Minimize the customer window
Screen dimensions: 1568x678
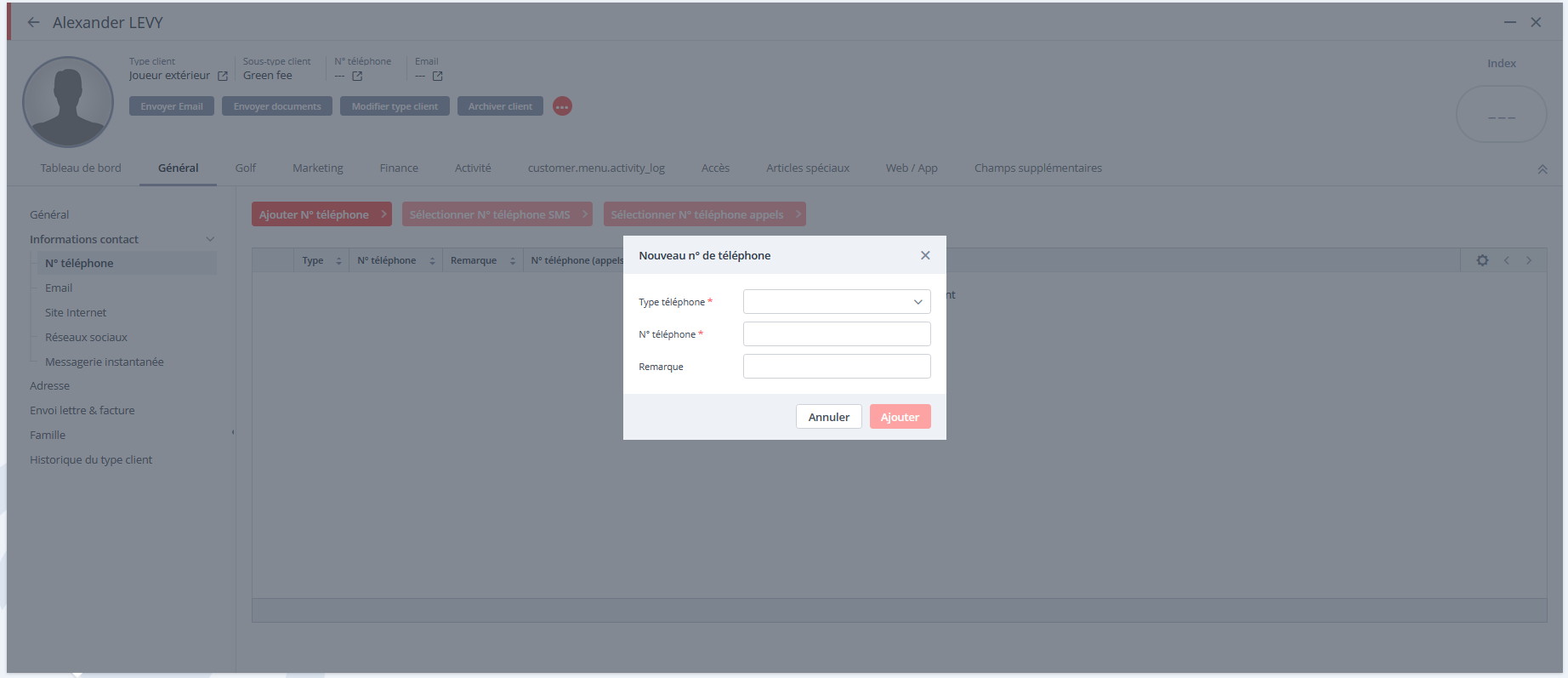tap(1510, 23)
